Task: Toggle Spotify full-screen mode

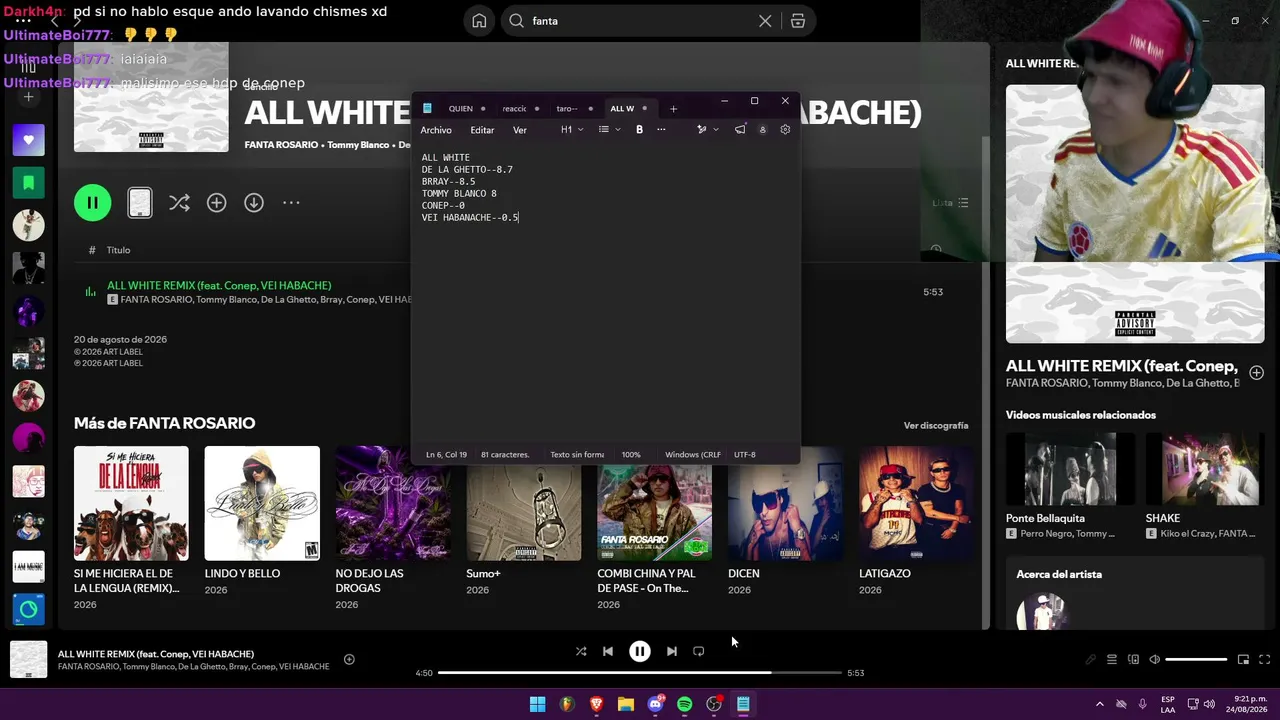Action: [1264, 660]
